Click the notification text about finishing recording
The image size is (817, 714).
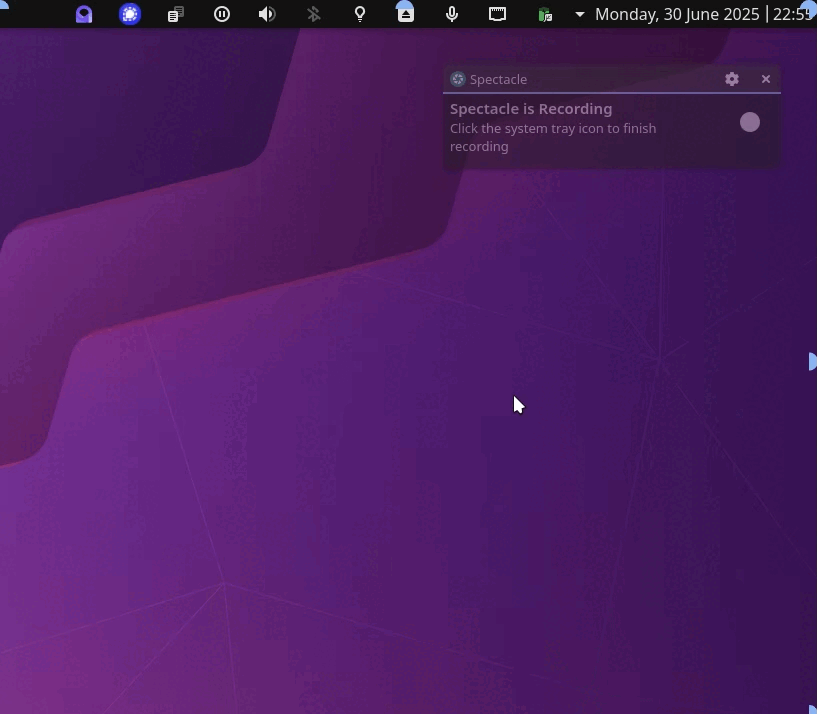pos(552,137)
